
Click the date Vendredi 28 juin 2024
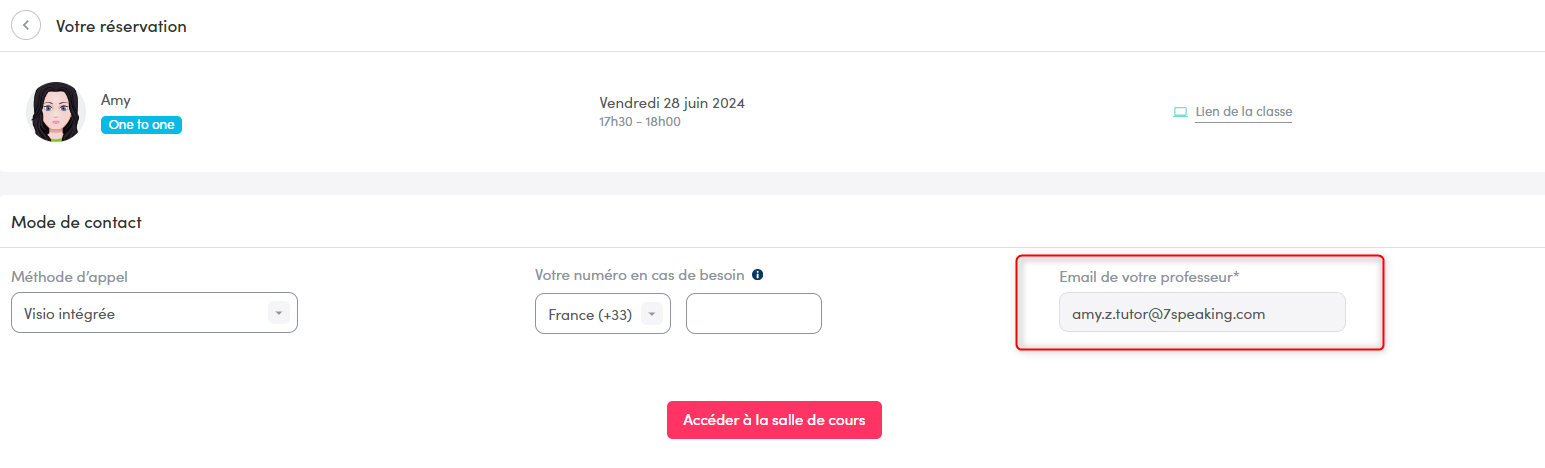click(672, 103)
